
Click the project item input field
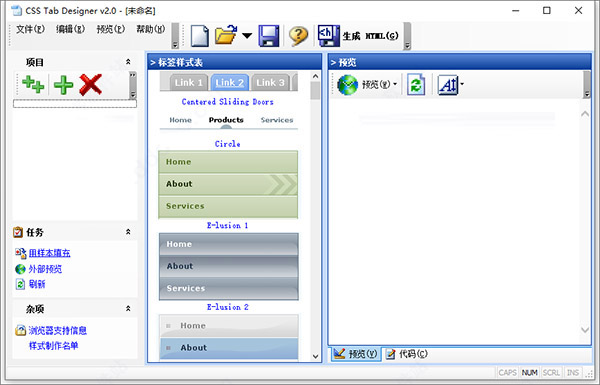coord(75,104)
